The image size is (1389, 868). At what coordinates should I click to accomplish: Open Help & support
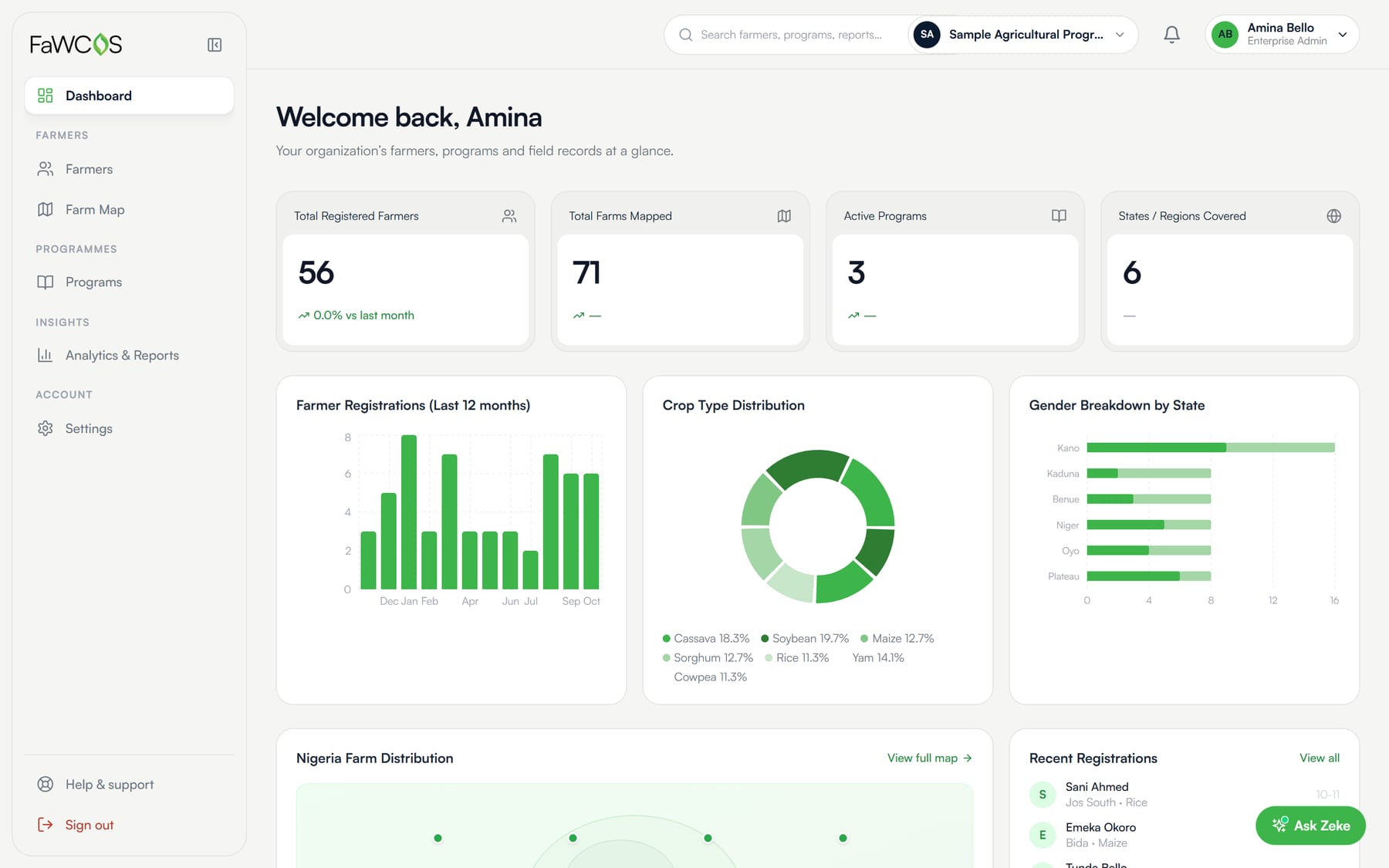click(129, 784)
